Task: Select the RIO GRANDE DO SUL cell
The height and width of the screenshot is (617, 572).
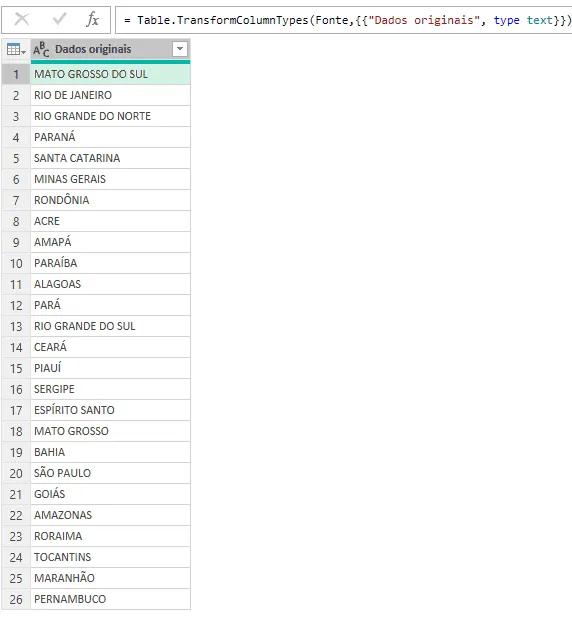Action: [111, 326]
